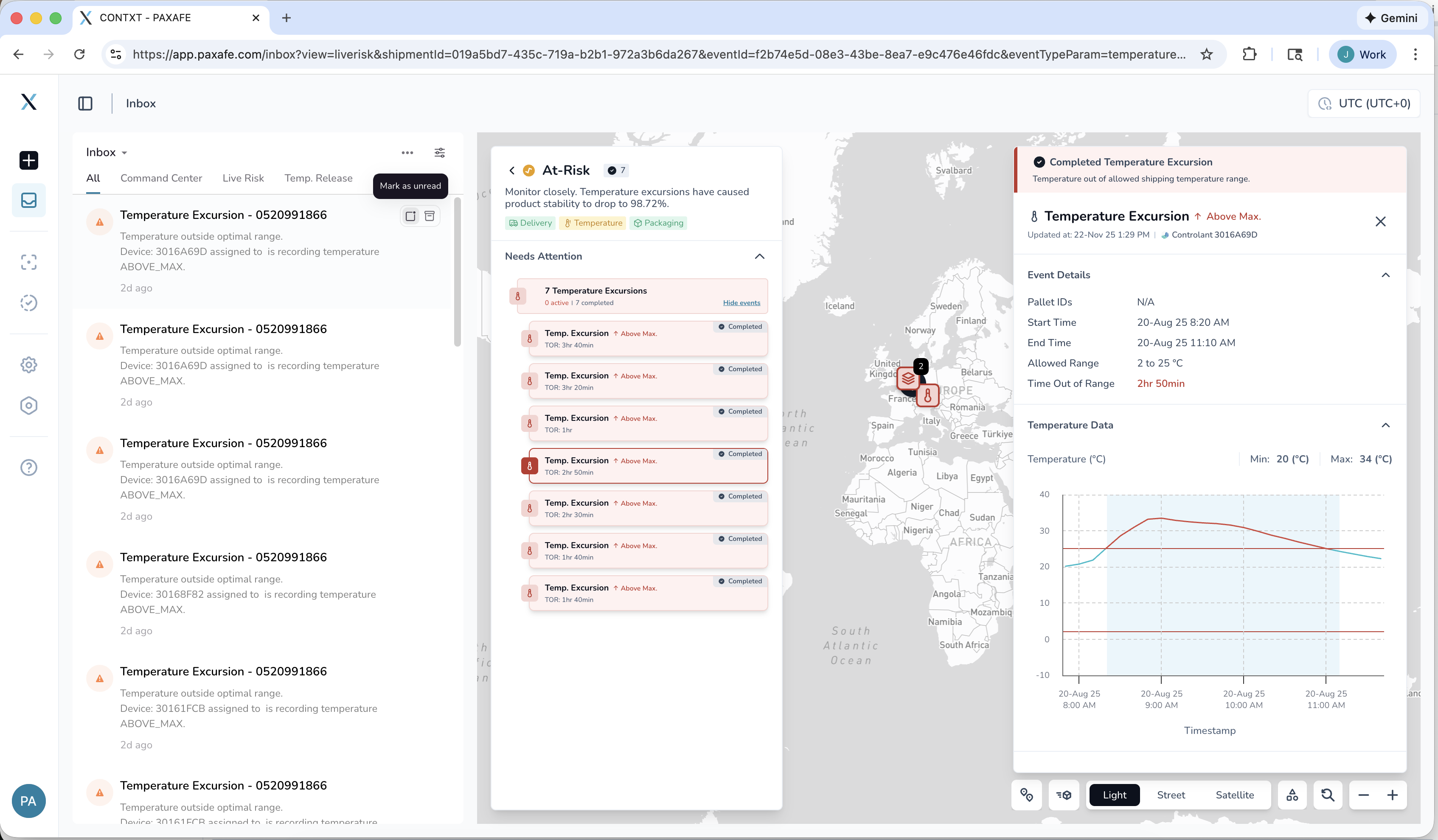
Task: Collapse the Needs Attention section
Action: (759, 257)
